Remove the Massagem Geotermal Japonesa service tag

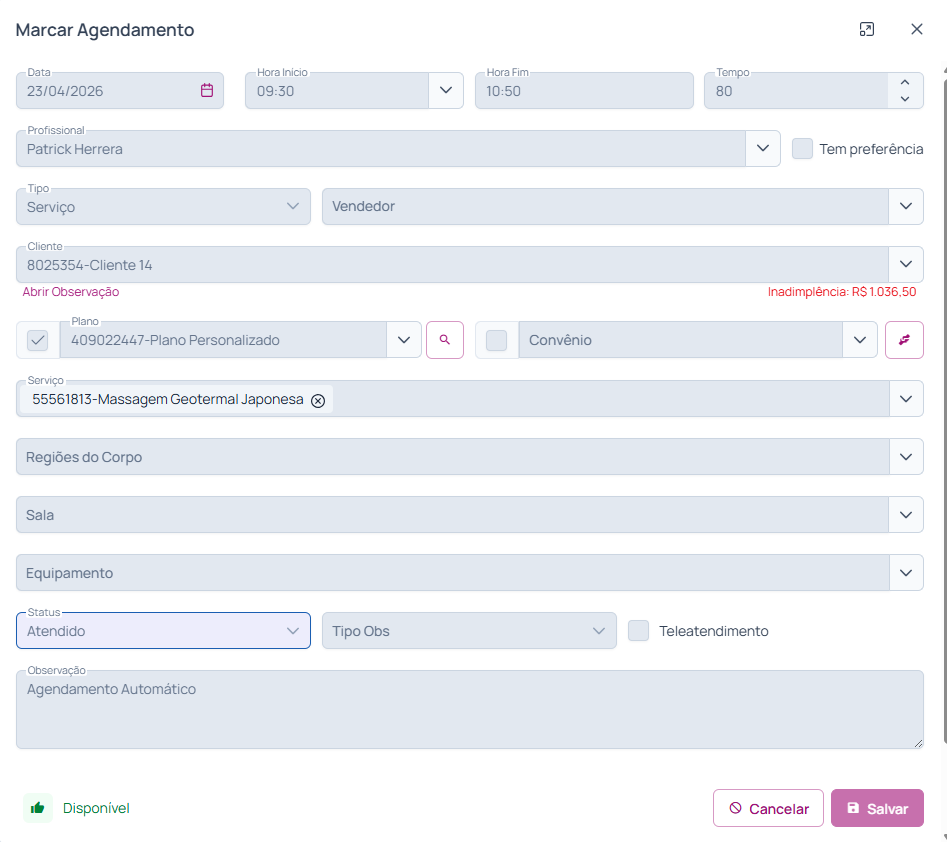318,400
